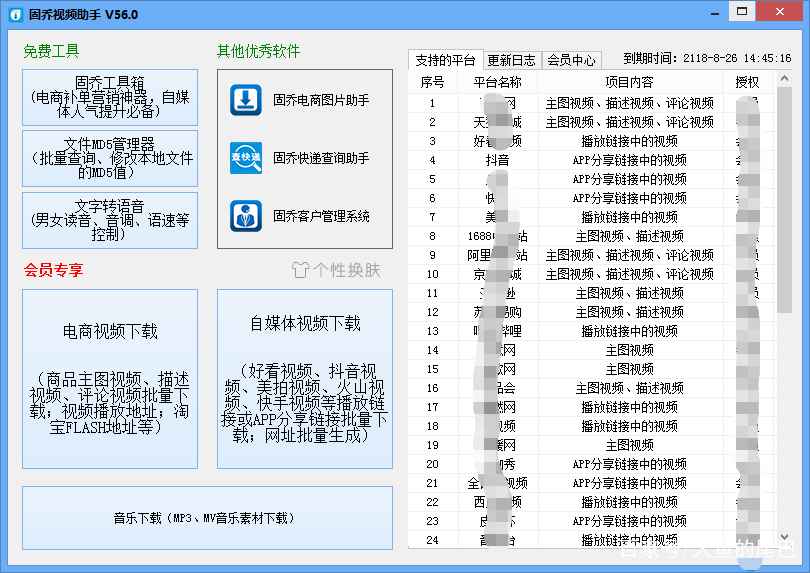Select the 抖音 row in platform list
The height and width of the screenshot is (573, 810).
tap(497, 160)
